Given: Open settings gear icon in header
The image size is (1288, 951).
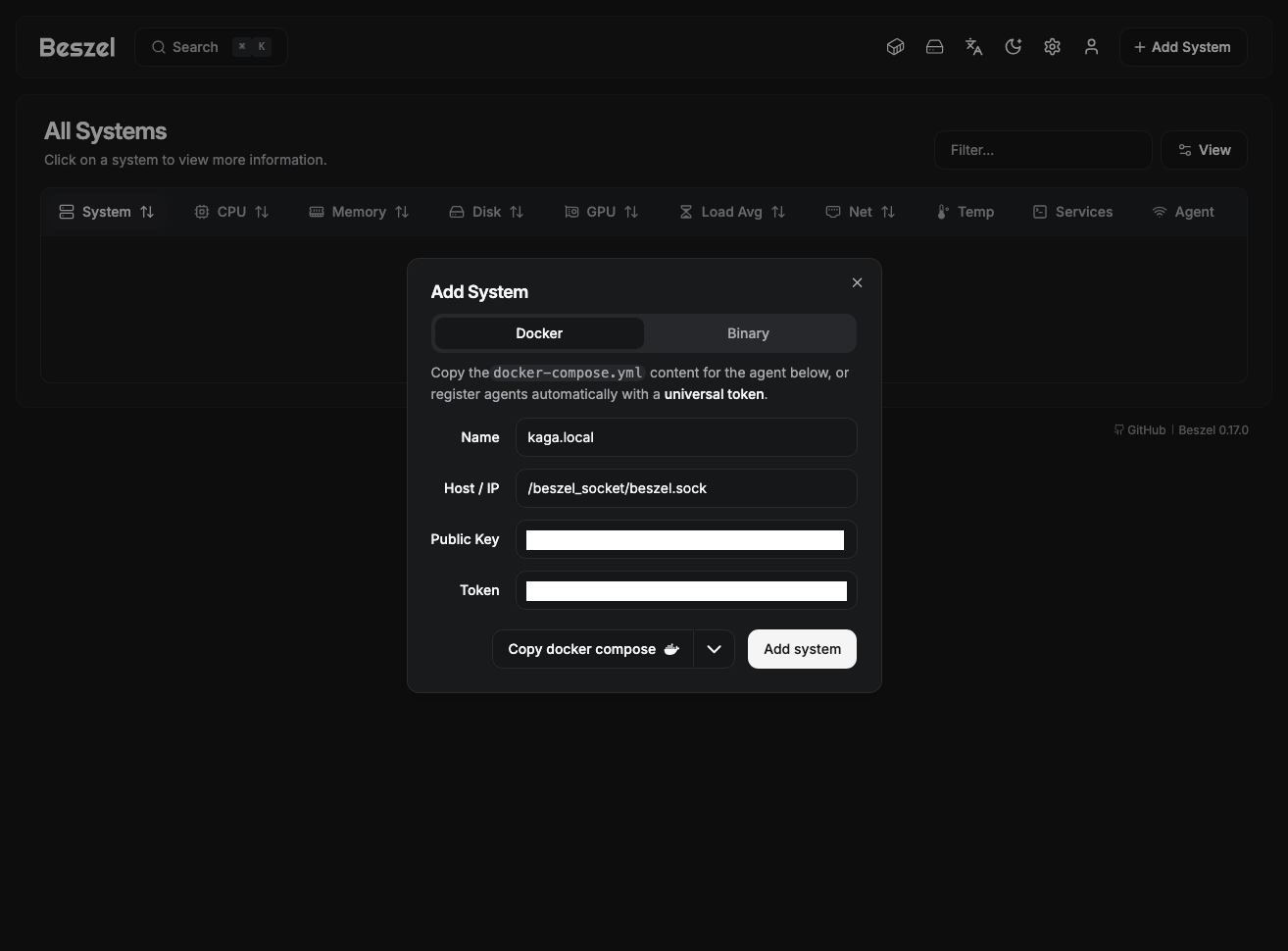Looking at the screenshot, I should click(1052, 47).
